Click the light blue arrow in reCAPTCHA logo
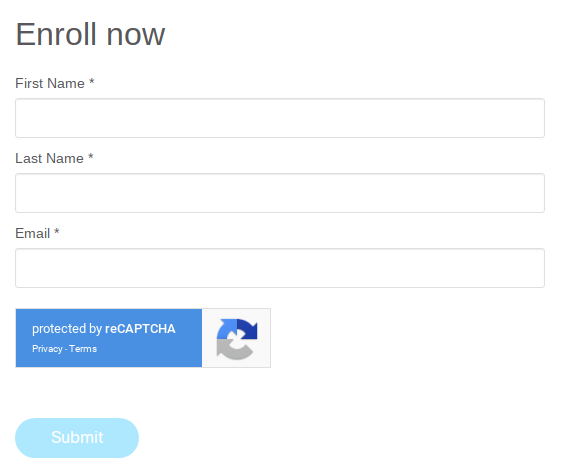This screenshot has height=476, width=570. click(x=226, y=329)
